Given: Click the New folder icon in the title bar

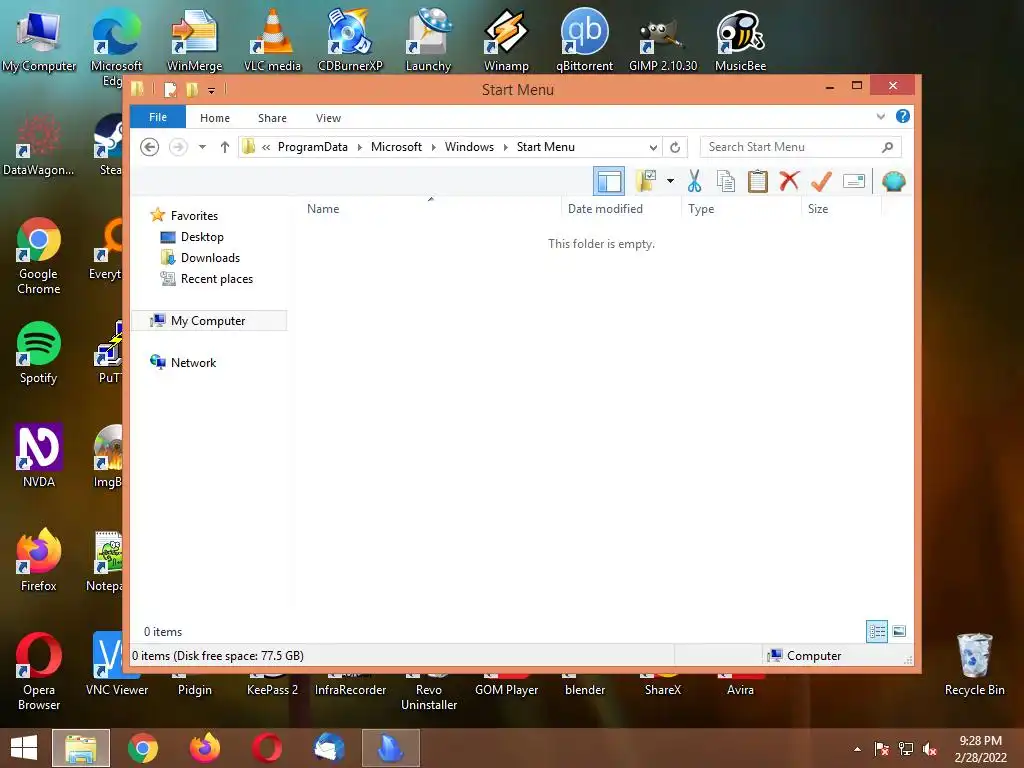Looking at the screenshot, I should coord(191,90).
